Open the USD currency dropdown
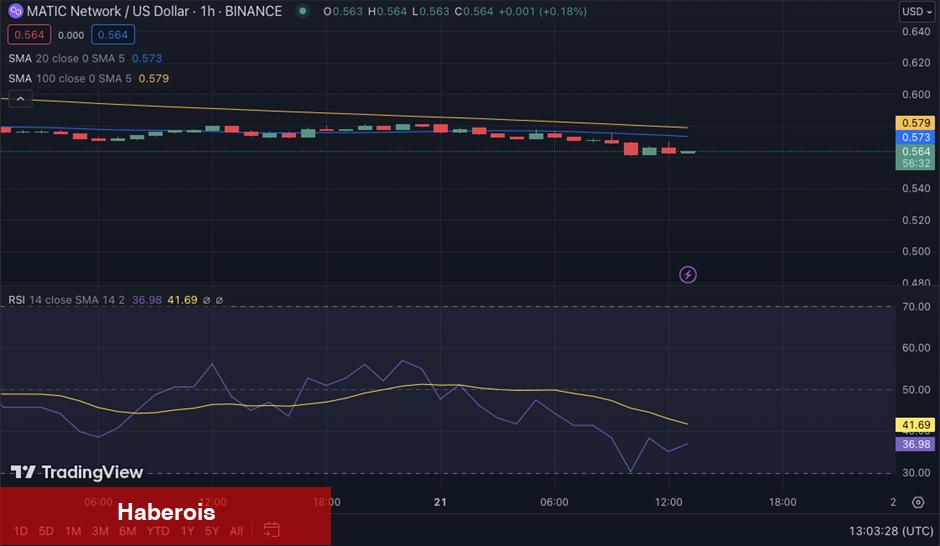 pyautogui.click(x=917, y=11)
